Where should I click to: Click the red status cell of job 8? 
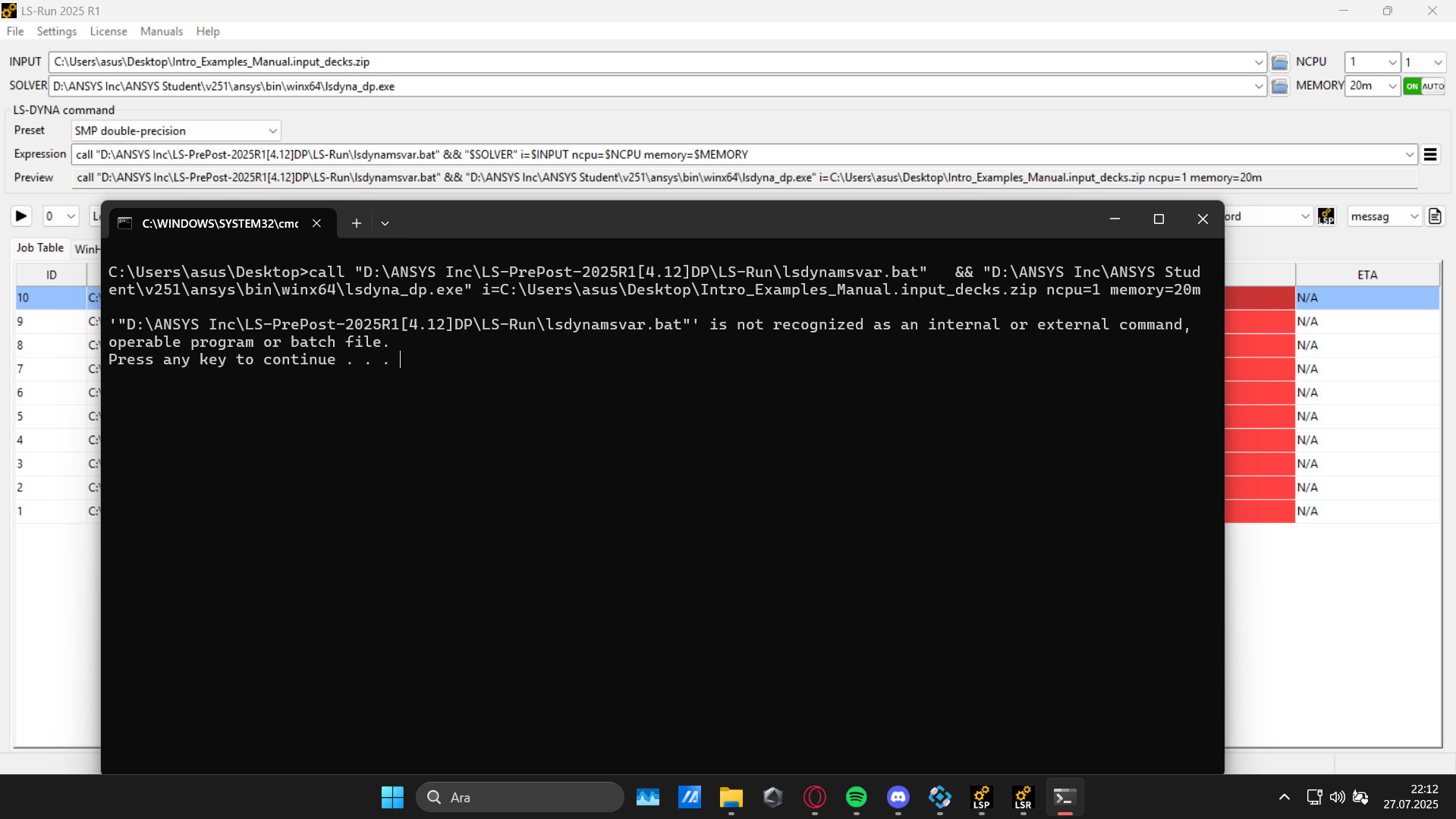[1259, 345]
